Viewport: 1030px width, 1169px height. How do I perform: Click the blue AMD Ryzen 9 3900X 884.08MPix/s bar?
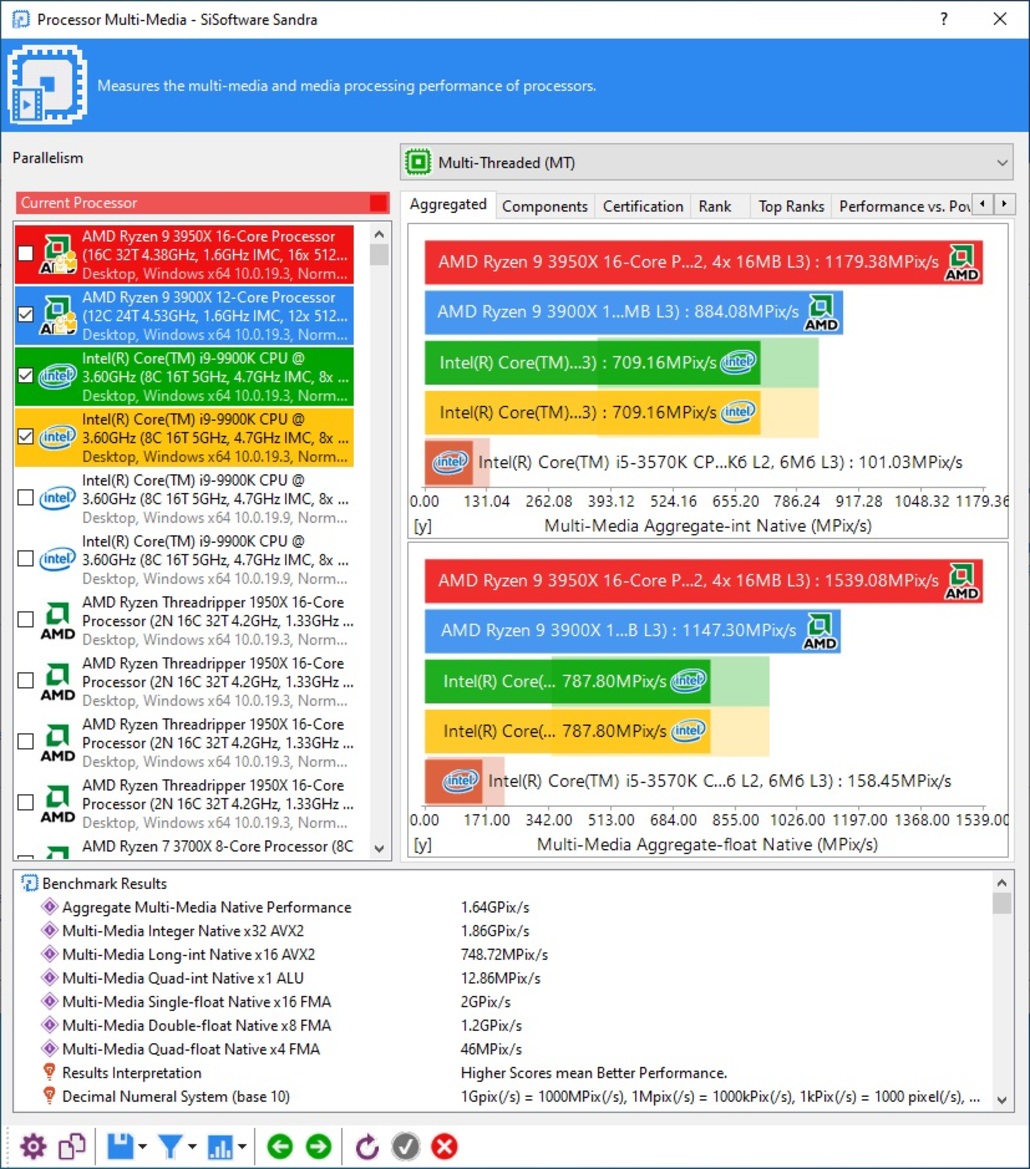pyautogui.click(x=634, y=312)
